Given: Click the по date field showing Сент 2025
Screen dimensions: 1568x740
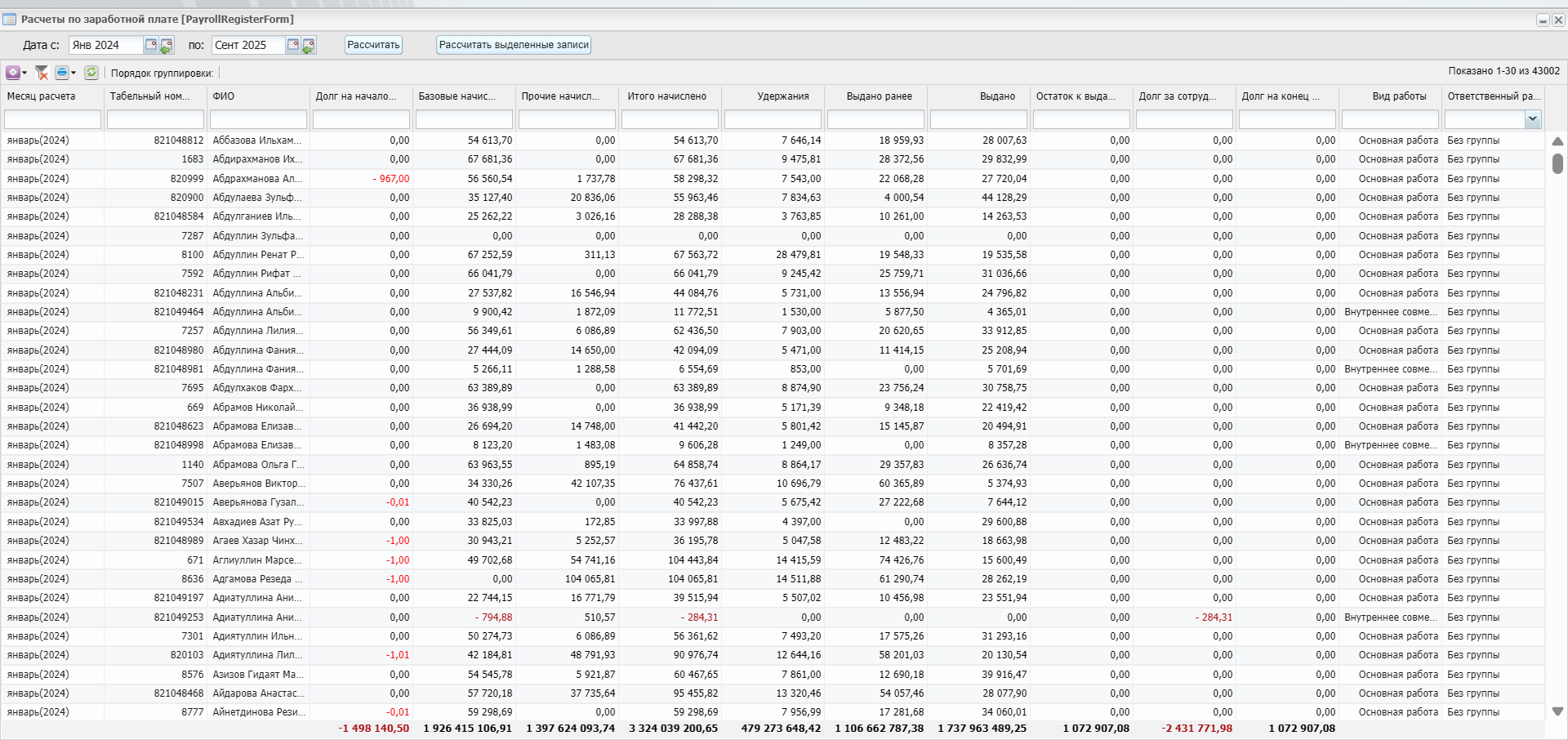Looking at the screenshot, I should tap(248, 45).
